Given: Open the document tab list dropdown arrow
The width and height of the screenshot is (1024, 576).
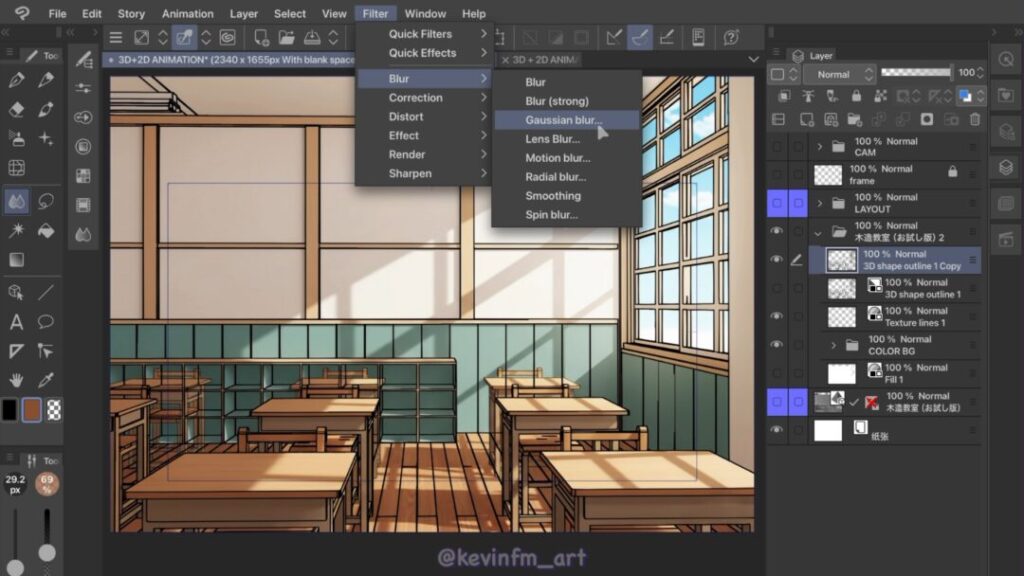Looking at the screenshot, I should (754, 59).
